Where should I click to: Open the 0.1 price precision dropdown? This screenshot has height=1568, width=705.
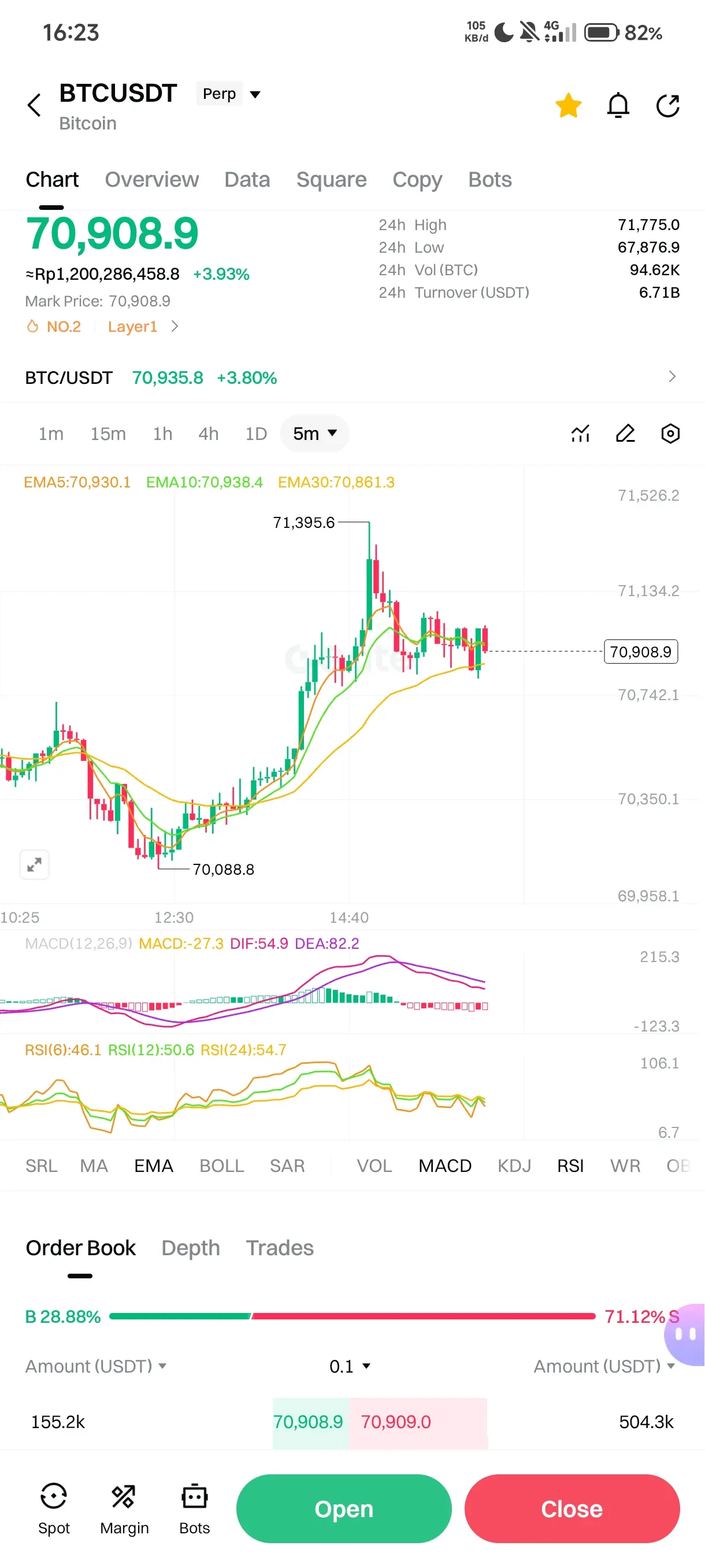[x=350, y=1367]
